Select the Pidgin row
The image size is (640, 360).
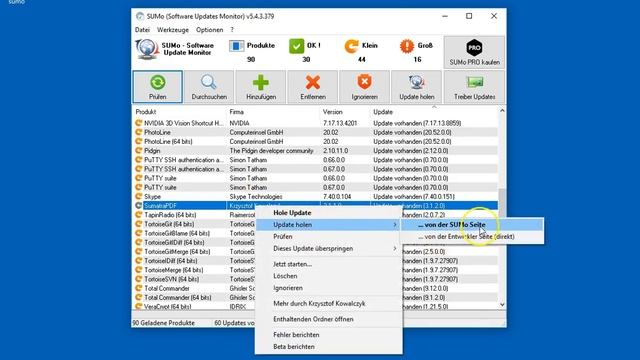315,151
